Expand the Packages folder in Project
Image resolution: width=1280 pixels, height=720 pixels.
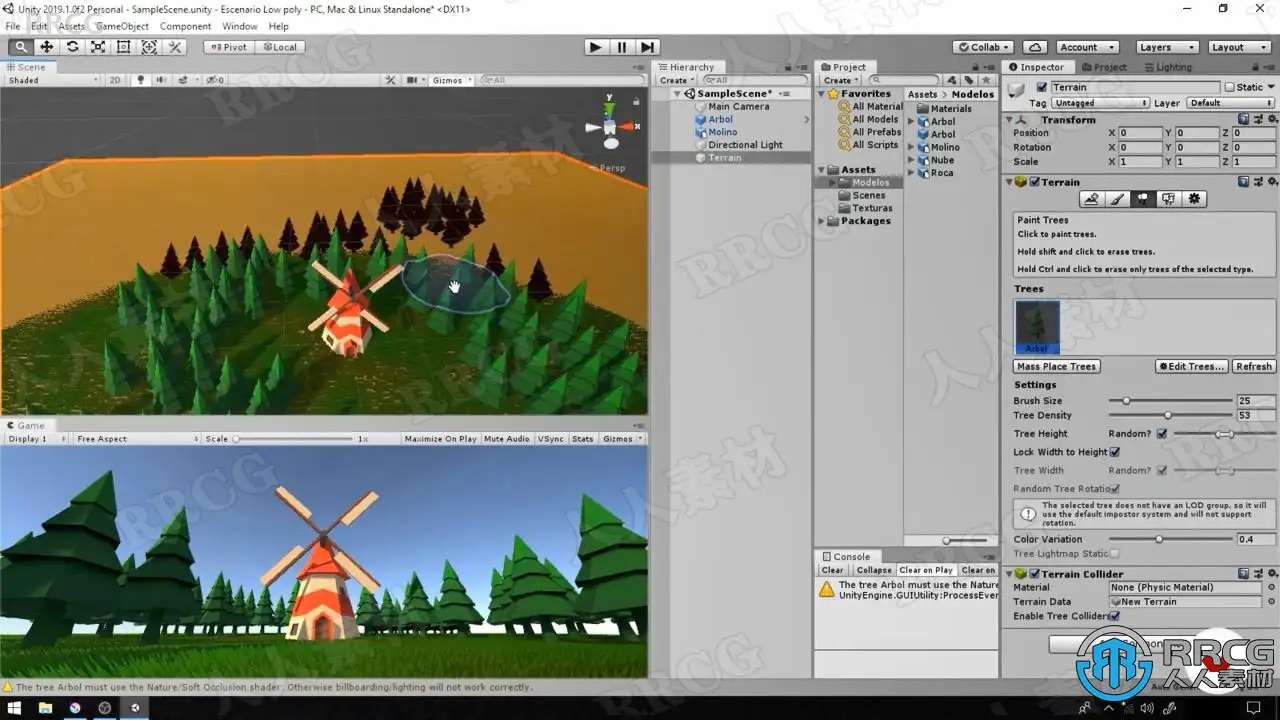(x=823, y=221)
